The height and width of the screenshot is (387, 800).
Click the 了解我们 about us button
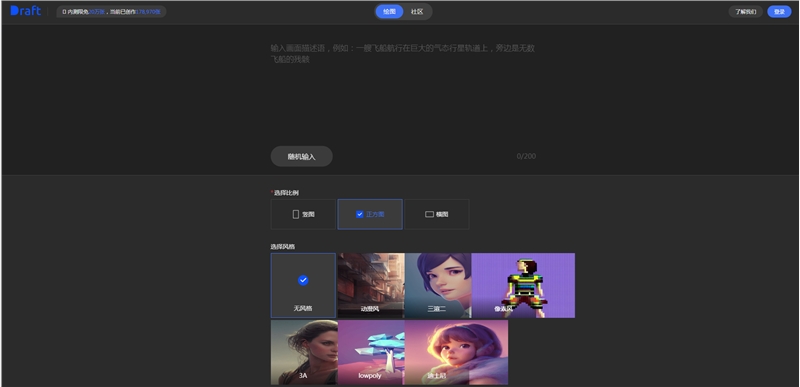[745, 12]
